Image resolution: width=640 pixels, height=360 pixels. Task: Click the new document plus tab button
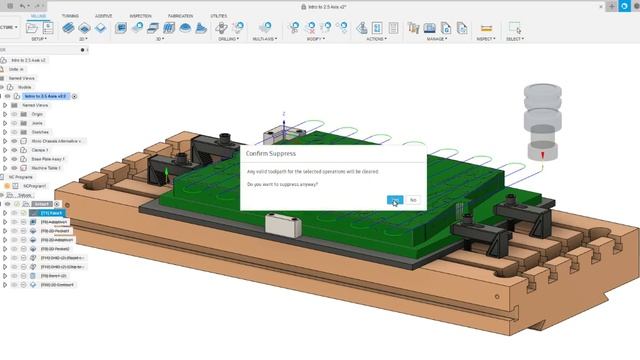click(x=611, y=6)
